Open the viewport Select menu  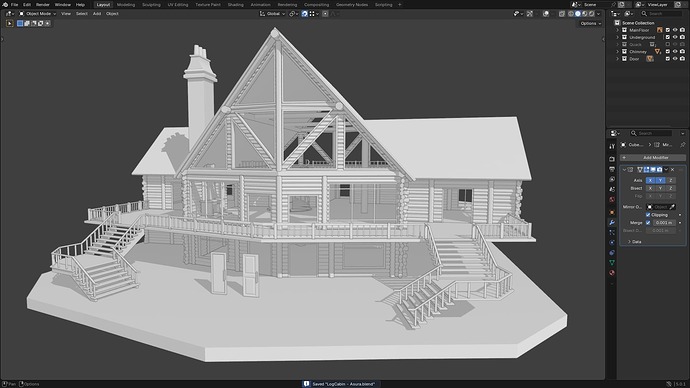(82, 14)
